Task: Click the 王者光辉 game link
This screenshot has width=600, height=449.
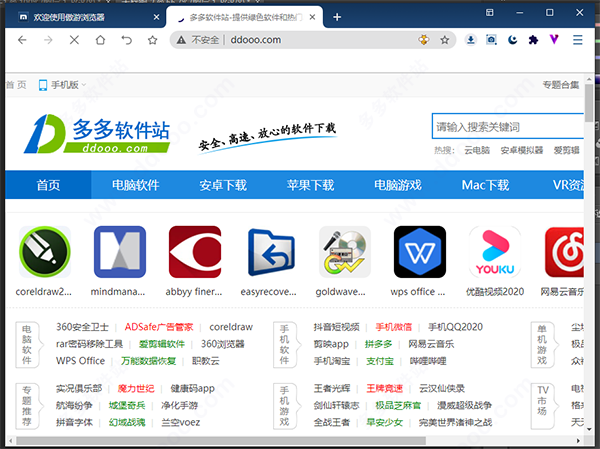Action: [332, 388]
